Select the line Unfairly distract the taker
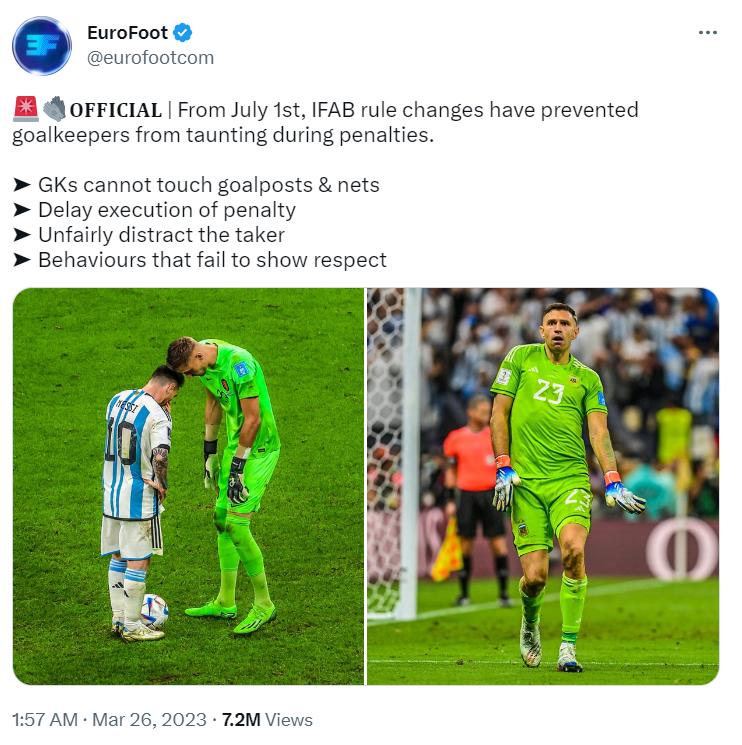 coord(162,235)
